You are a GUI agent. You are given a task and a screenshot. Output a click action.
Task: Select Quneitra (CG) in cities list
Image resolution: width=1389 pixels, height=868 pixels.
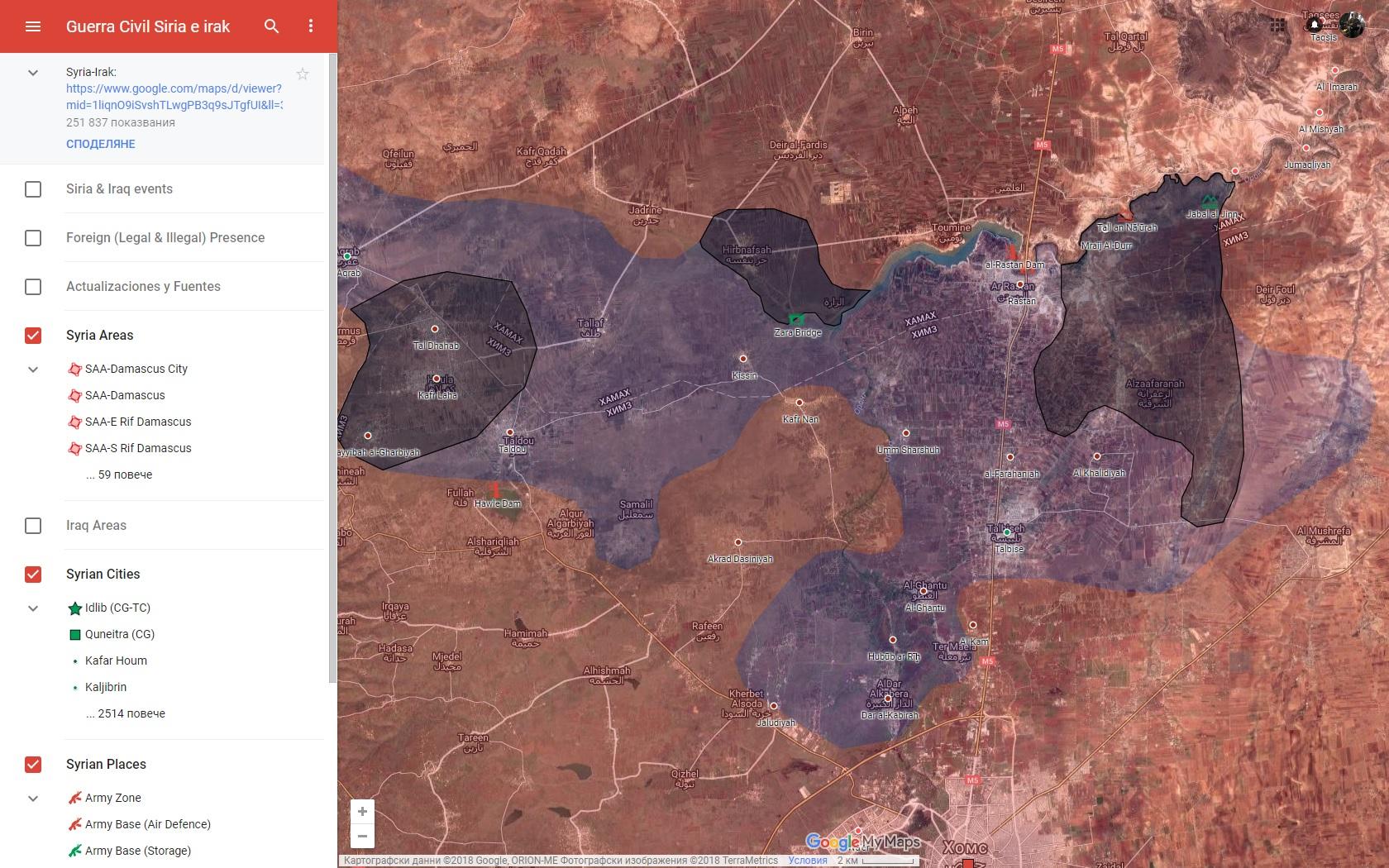(x=119, y=634)
